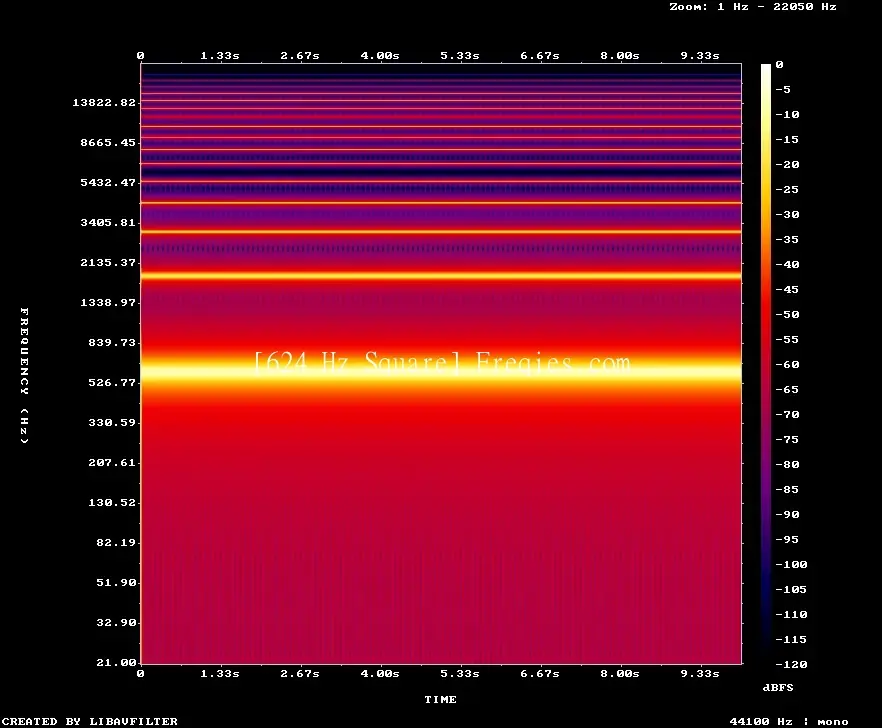
Task: Pick the 6.67s label on the top time axis
Action: 539,56
